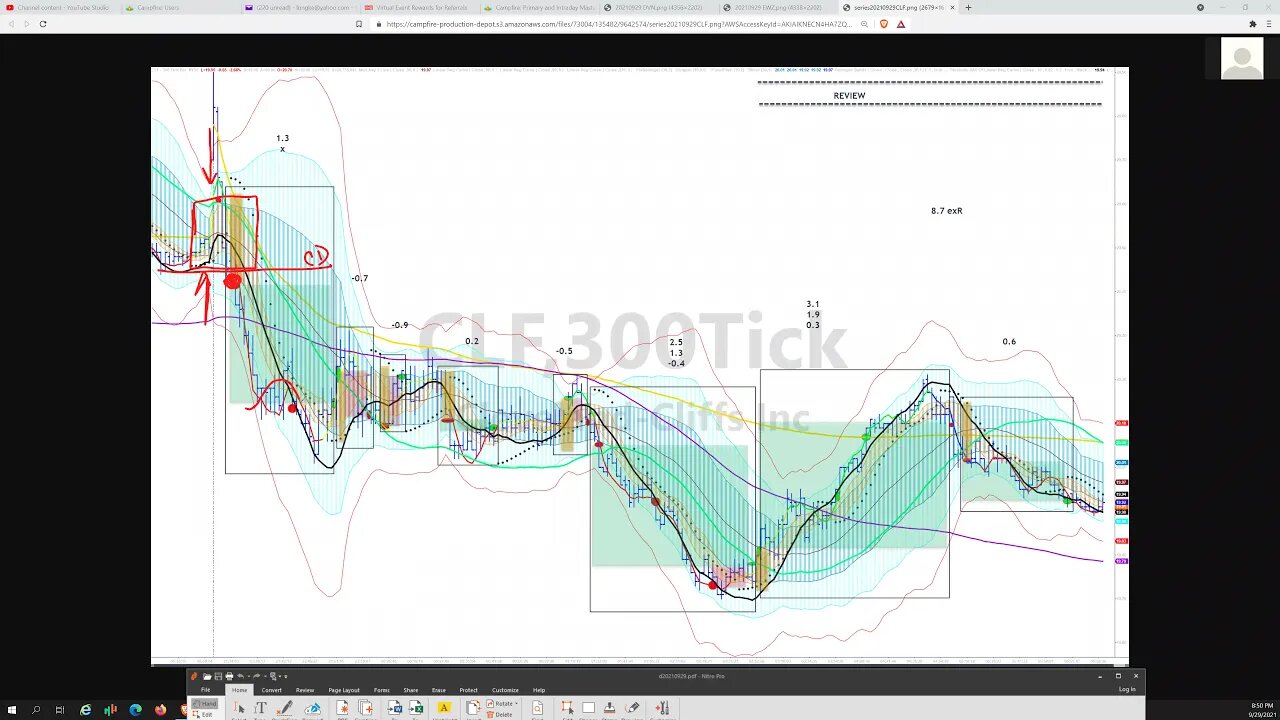
Task: Activate the Type text tool
Action: tap(260, 708)
